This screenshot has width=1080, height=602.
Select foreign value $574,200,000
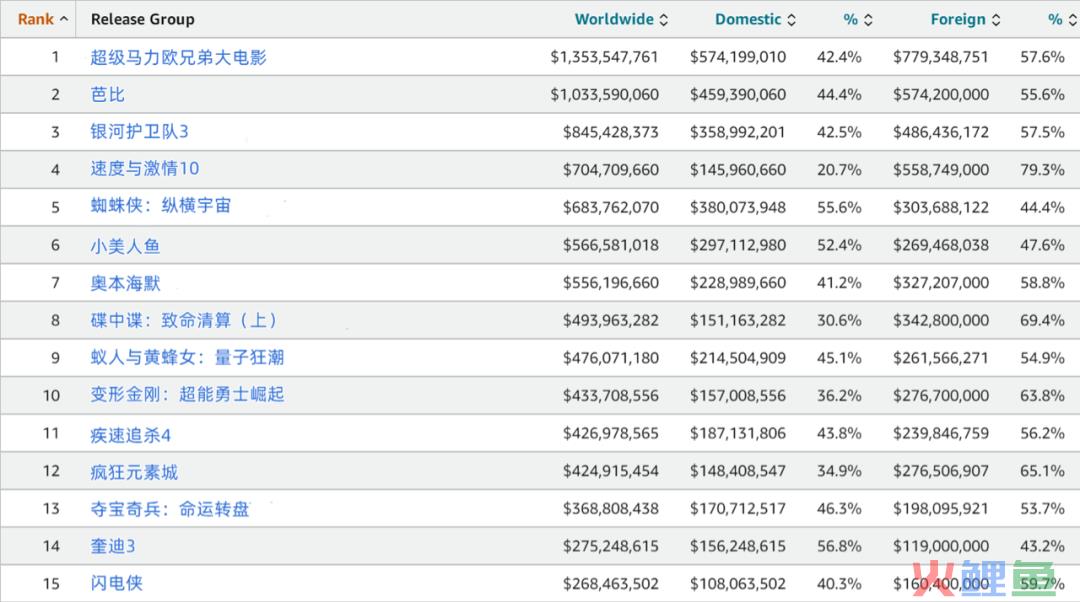tap(941, 94)
